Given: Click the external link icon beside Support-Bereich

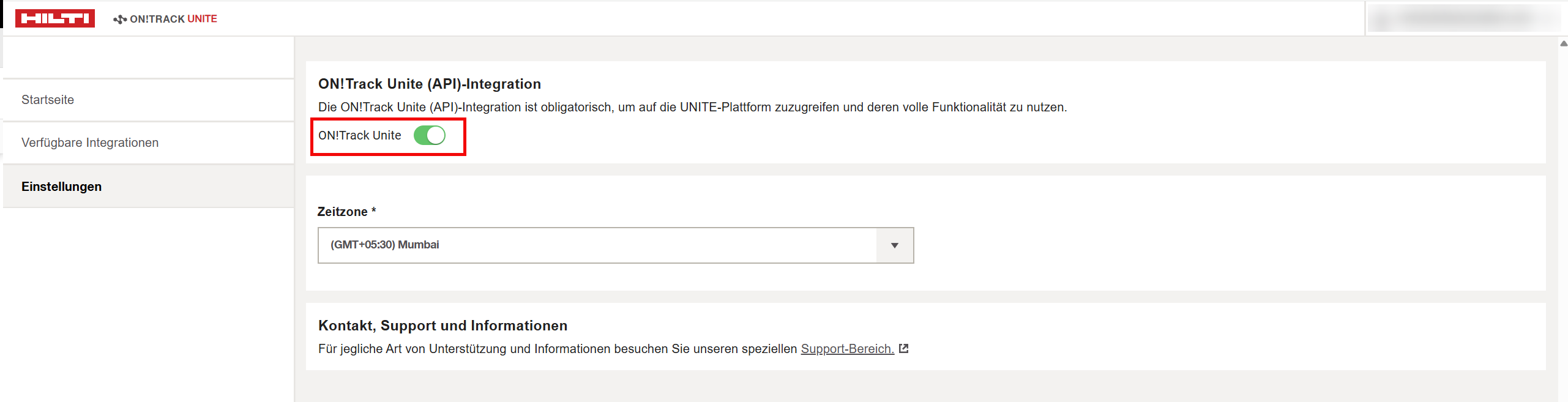Looking at the screenshot, I should (903, 349).
